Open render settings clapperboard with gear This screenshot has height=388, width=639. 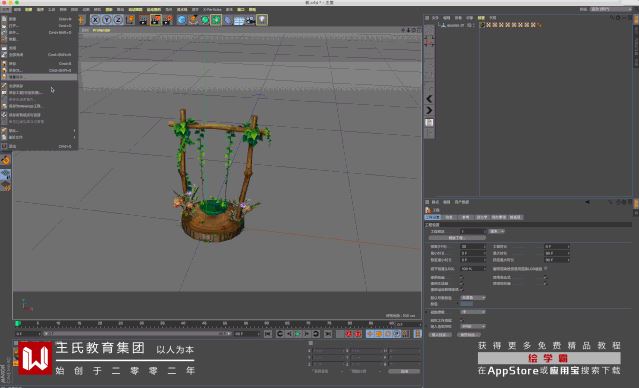tap(167, 20)
